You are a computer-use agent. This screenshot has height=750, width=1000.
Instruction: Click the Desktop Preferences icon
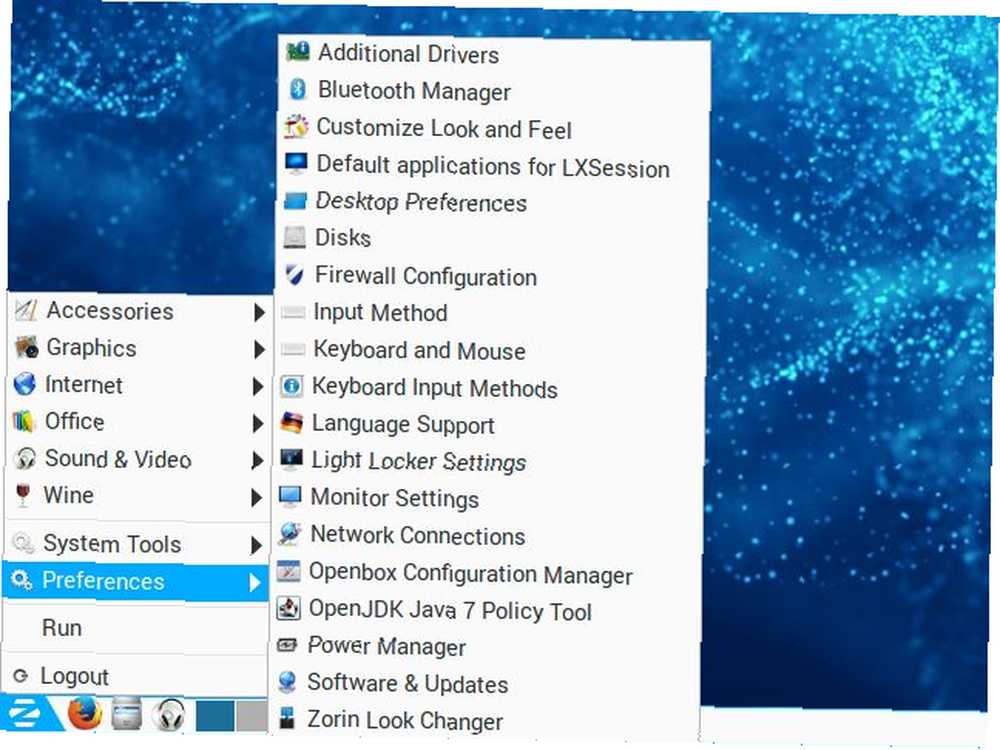295,201
